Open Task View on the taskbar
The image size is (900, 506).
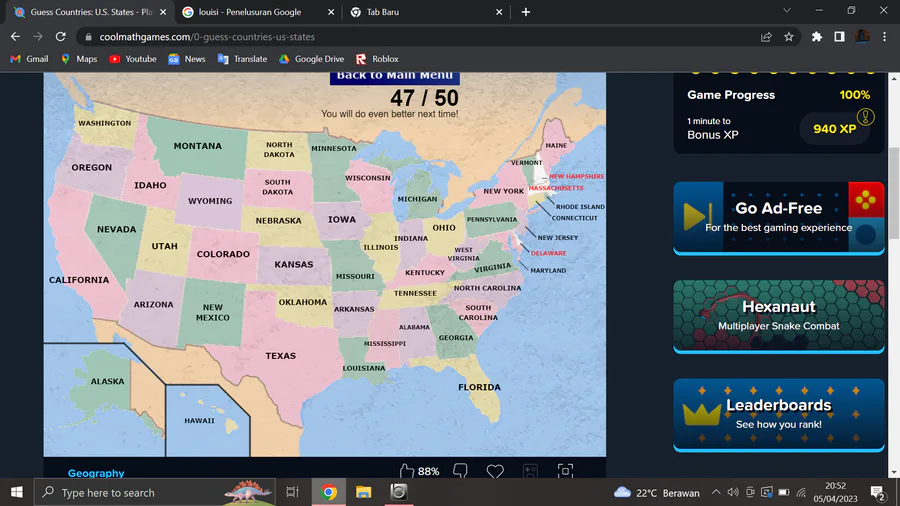(293, 492)
